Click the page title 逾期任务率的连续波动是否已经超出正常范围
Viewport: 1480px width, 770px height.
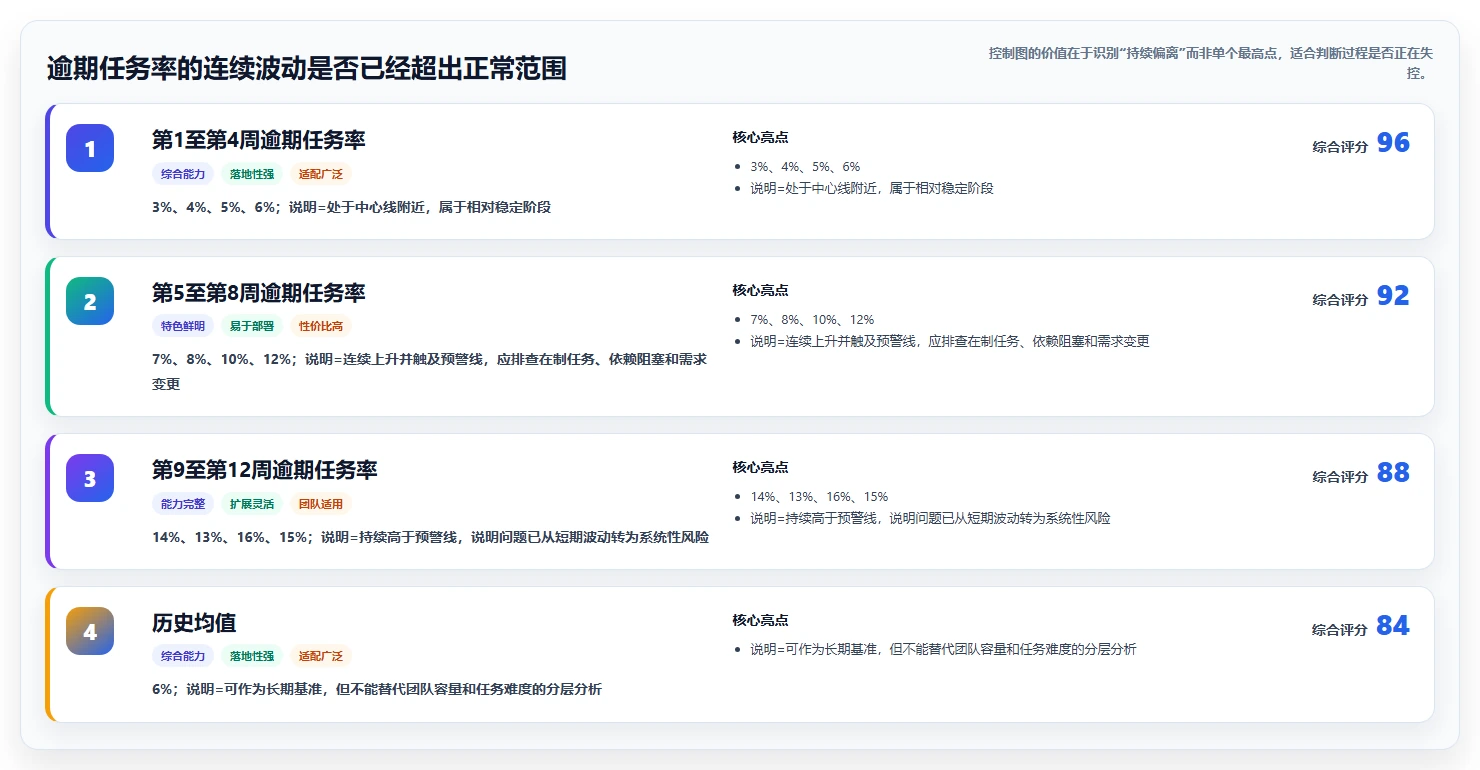click(307, 69)
